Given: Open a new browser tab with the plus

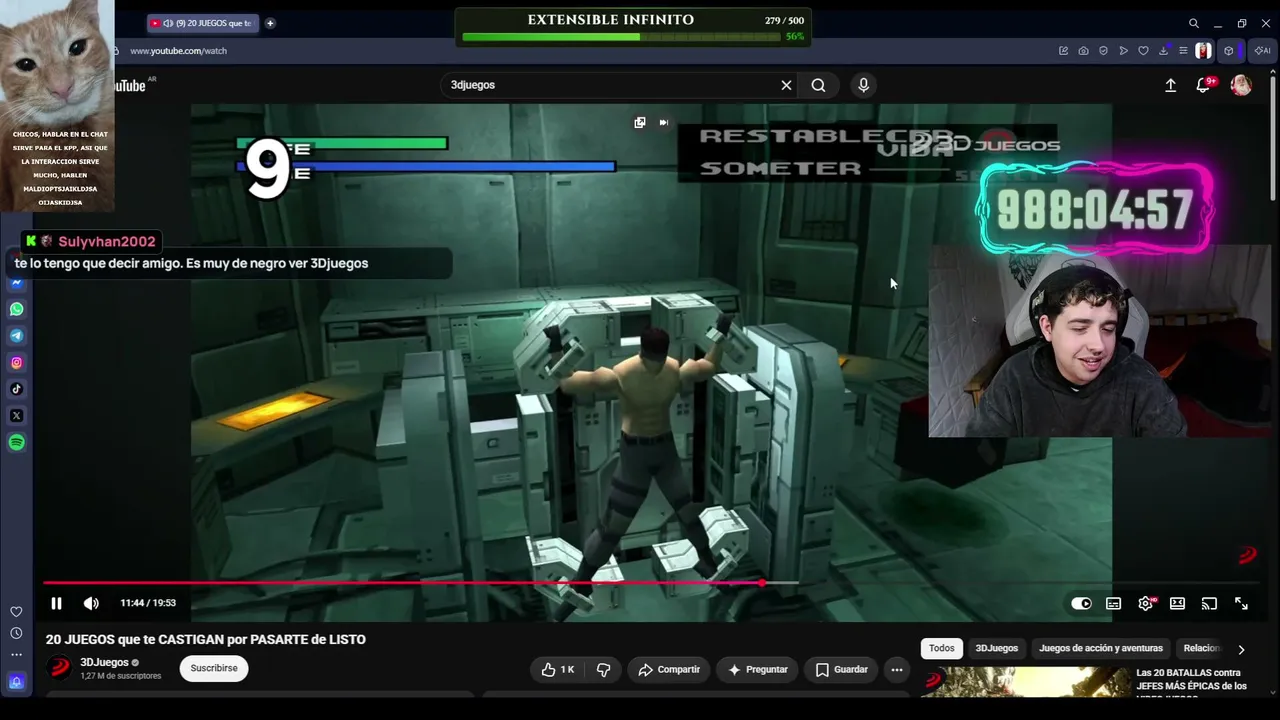Looking at the screenshot, I should tap(270, 23).
